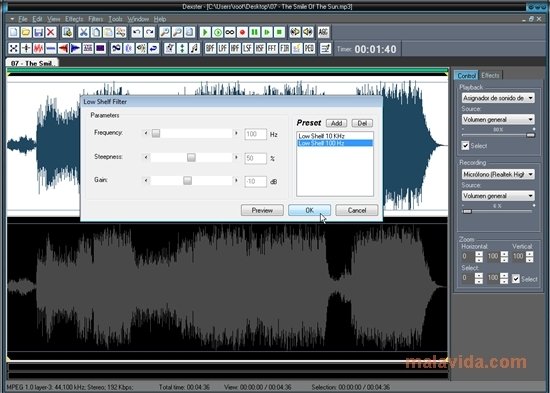Screen dimensions: 550x393
Task: Click the Frequency slider thumb
Action: (156, 133)
